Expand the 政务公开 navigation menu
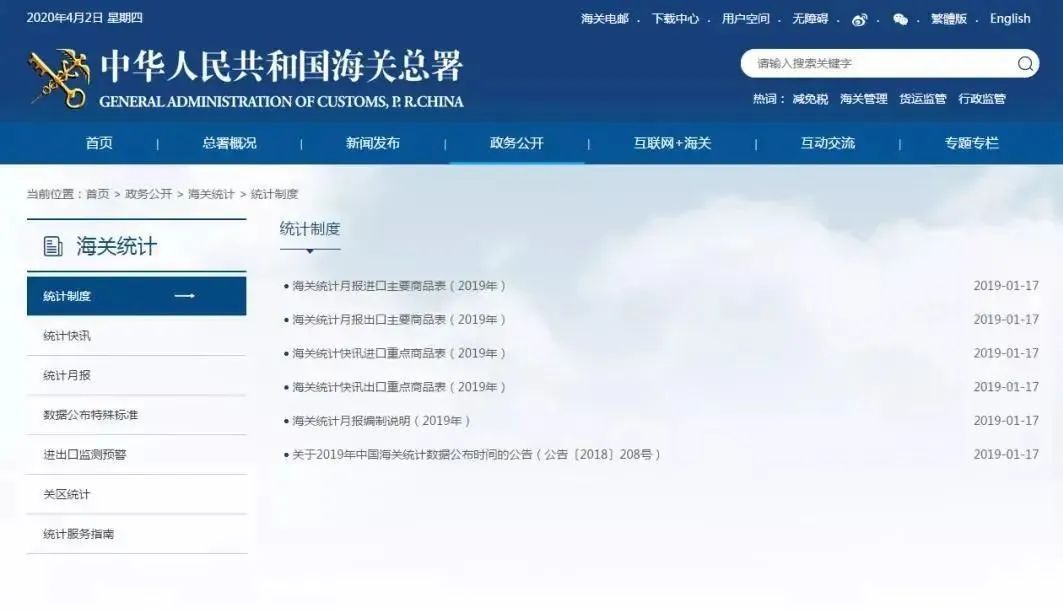Screen dimensions: 1063x611 516,142
